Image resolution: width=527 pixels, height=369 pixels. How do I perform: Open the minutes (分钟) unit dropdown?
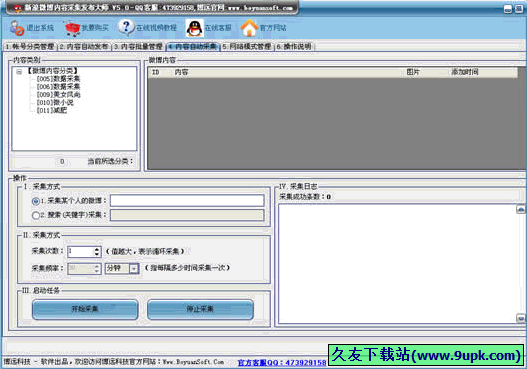134,269
